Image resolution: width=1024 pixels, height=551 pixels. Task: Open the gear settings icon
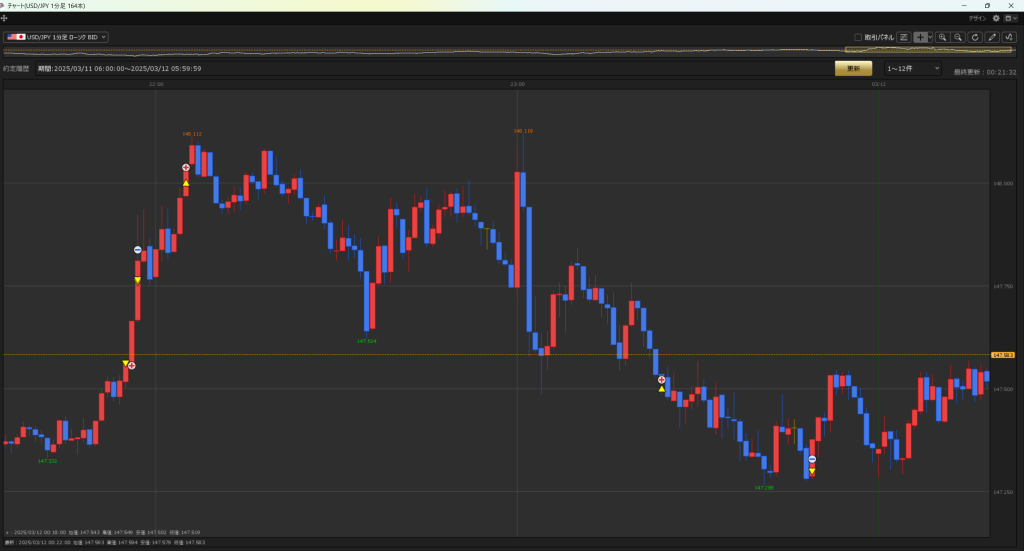point(996,18)
